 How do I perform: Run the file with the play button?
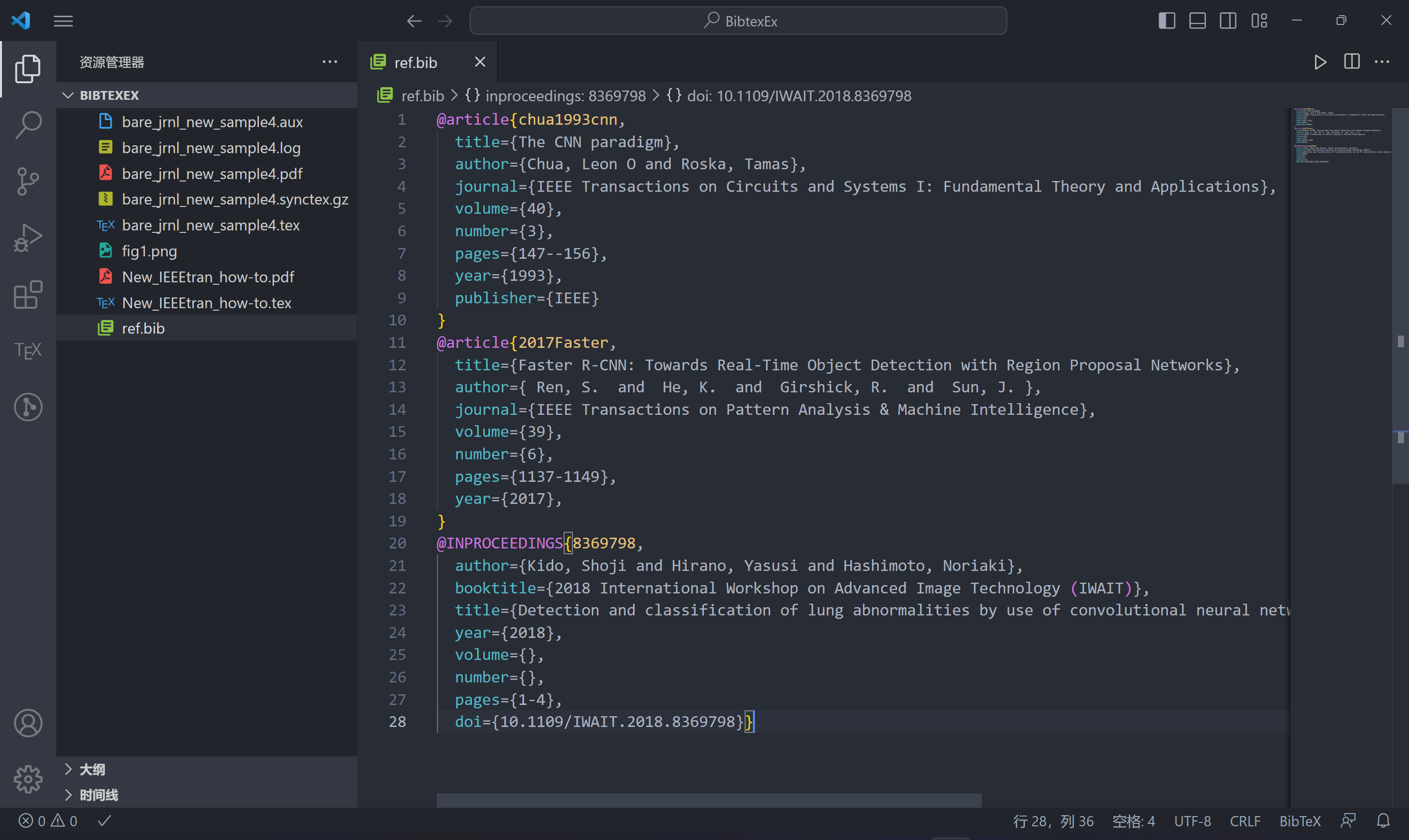[1320, 62]
